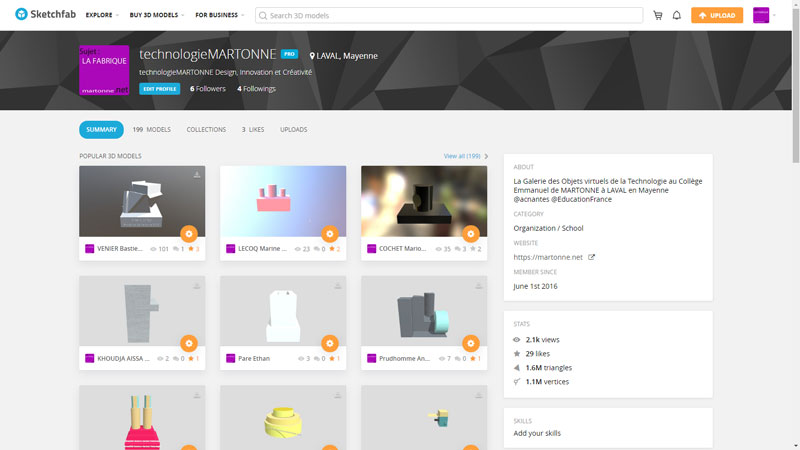The height and width of the screenshot is (450, 800).
Task: Click the like star on the COCHET Mario card
Action: (472, 249)
